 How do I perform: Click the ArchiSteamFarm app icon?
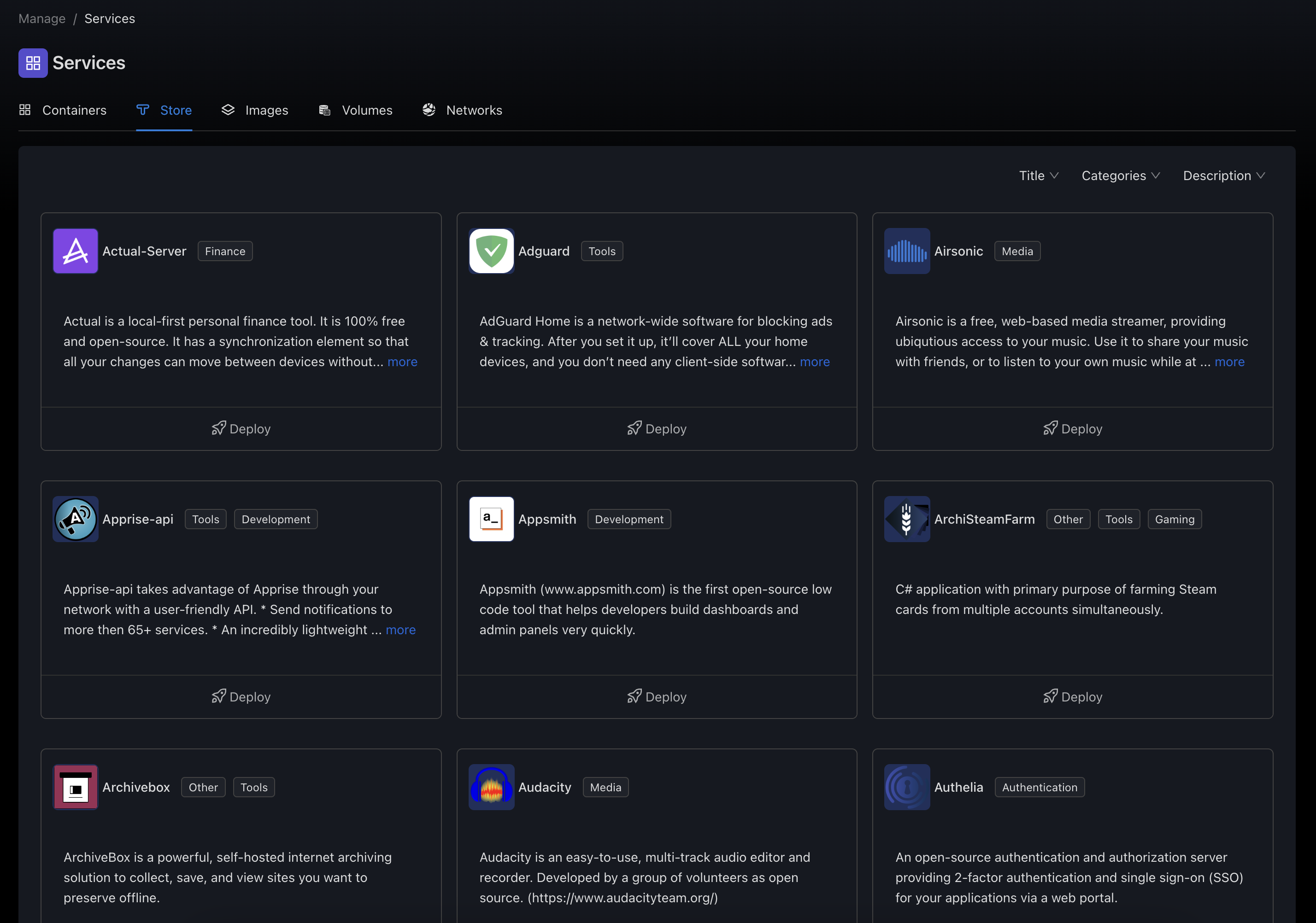coord(907,519)
